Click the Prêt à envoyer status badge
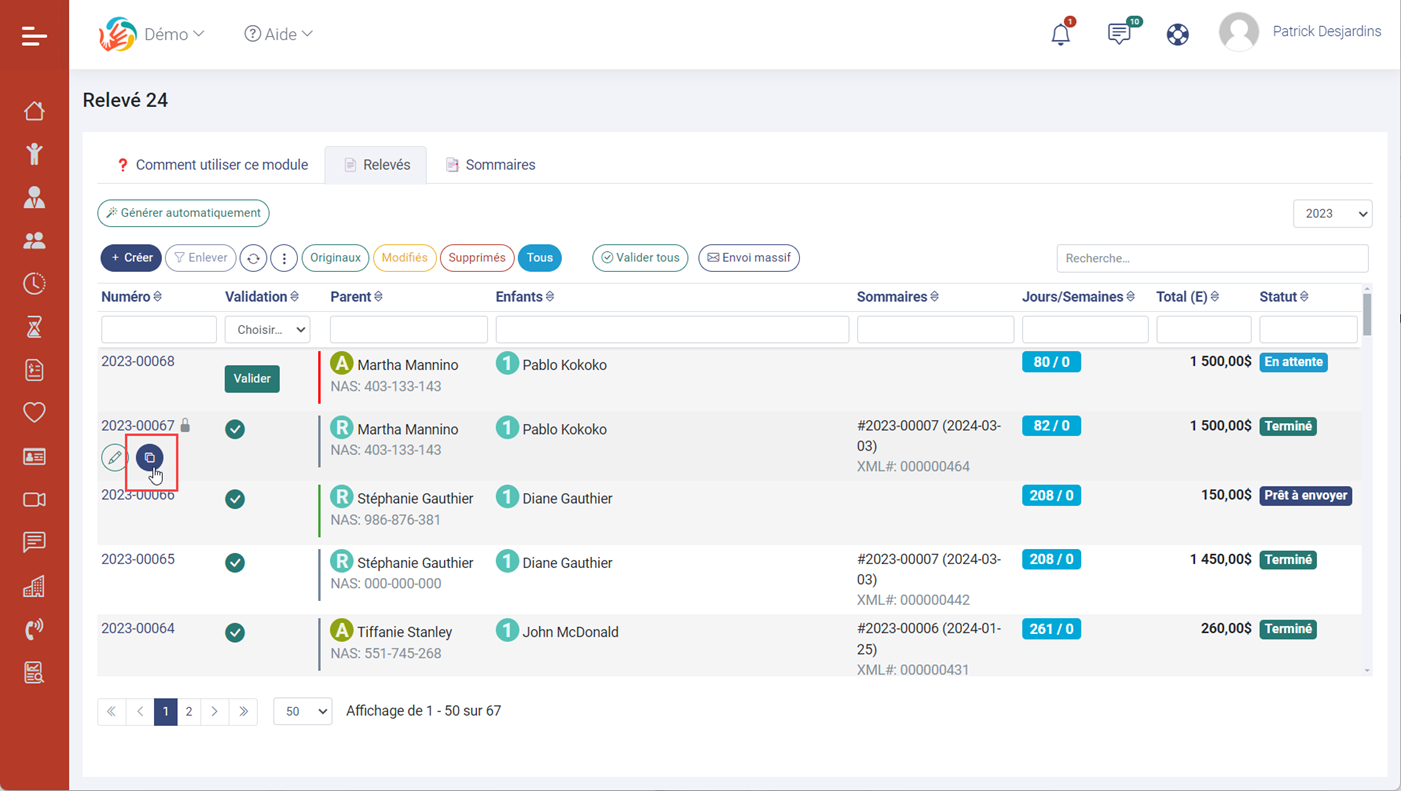1401x791 pixels. 1306,496
